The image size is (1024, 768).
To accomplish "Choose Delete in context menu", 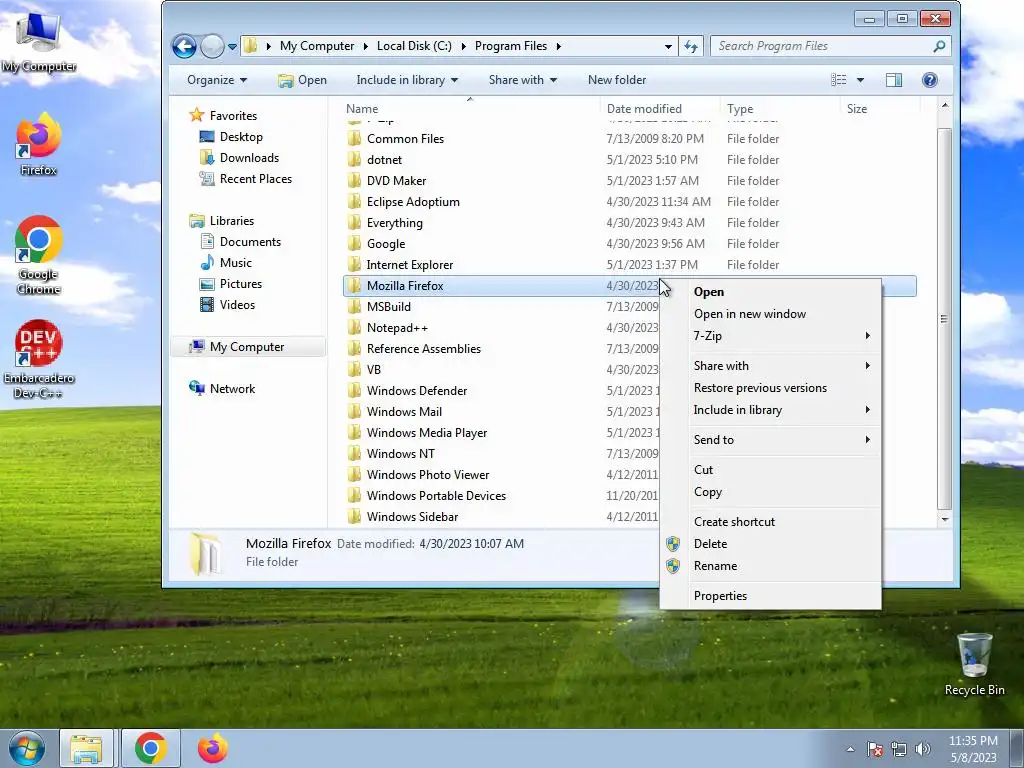I will point(771,543).
